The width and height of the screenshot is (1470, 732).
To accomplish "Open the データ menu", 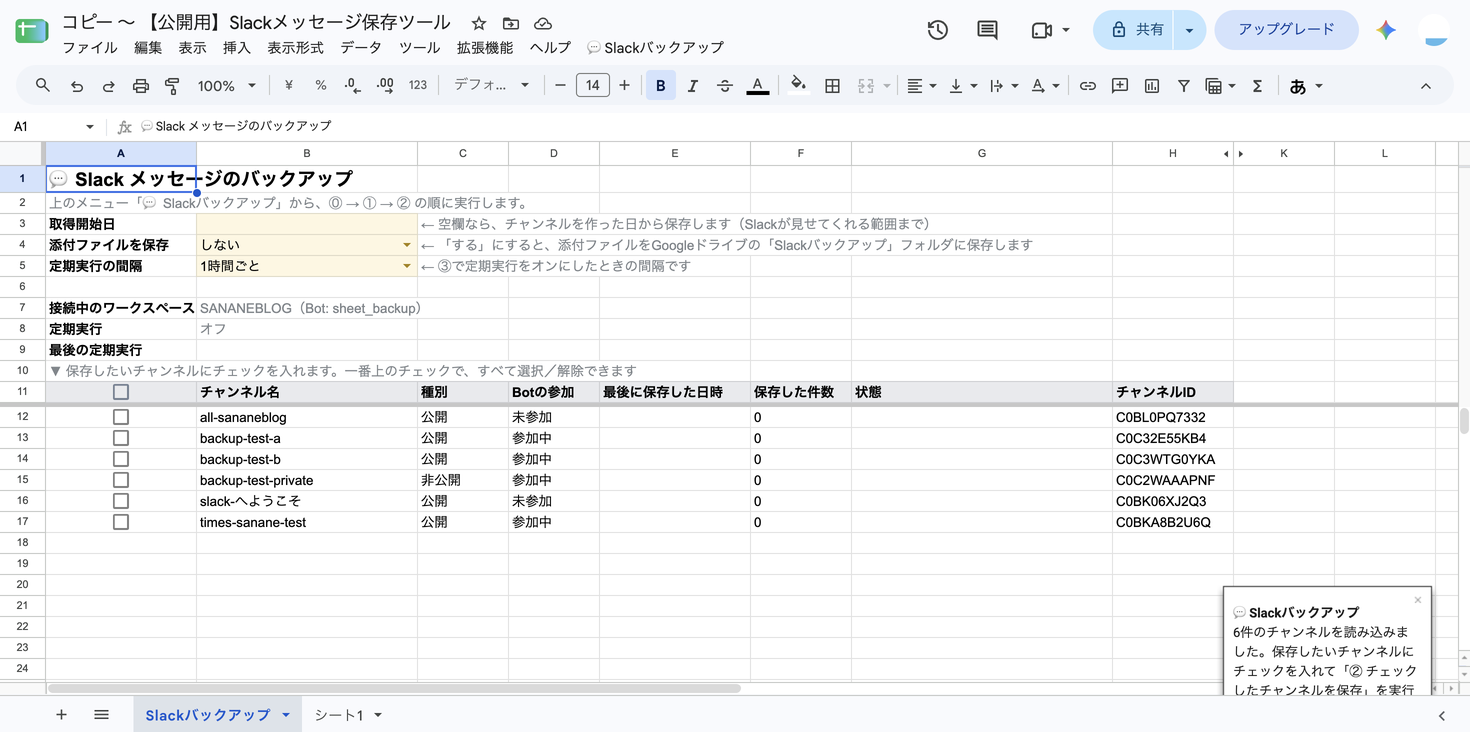I will point(360,47).
